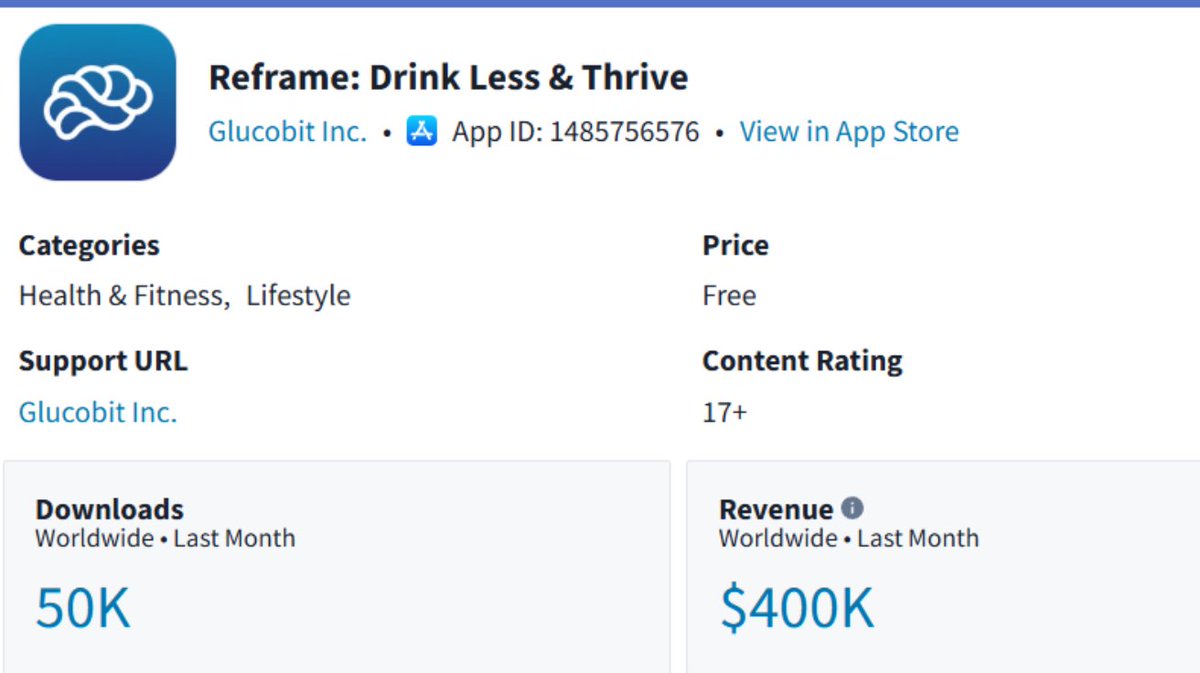Open the Glucobit Inc. Support URL link
Image resolution: width=1200 pixels, height=673 pixels.
click(x=98, y=412)
